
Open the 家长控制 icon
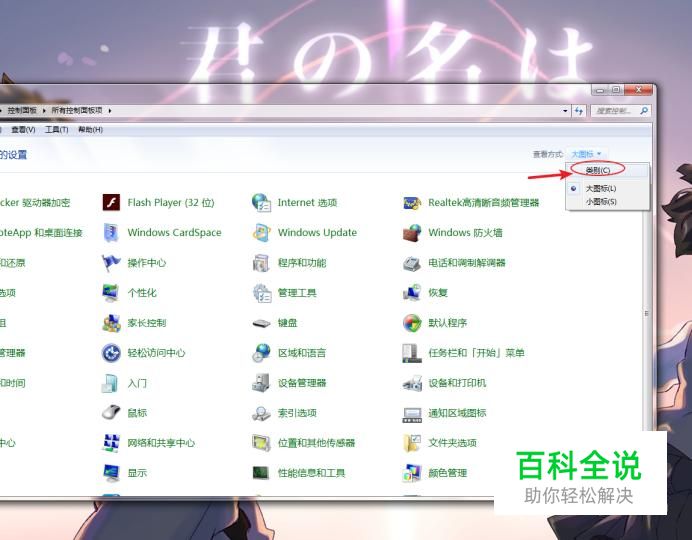click(x=111, y=323)
